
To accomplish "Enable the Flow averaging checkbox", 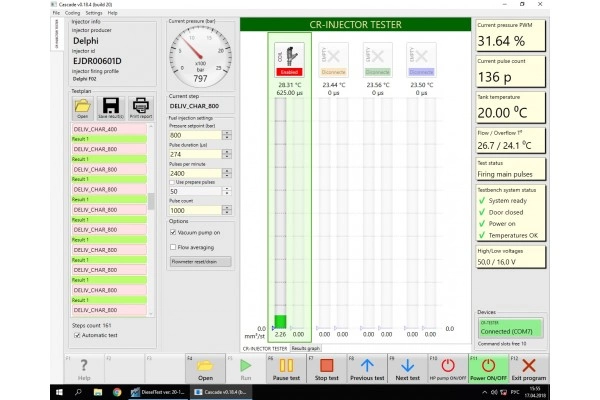I will tap(173, 247).
